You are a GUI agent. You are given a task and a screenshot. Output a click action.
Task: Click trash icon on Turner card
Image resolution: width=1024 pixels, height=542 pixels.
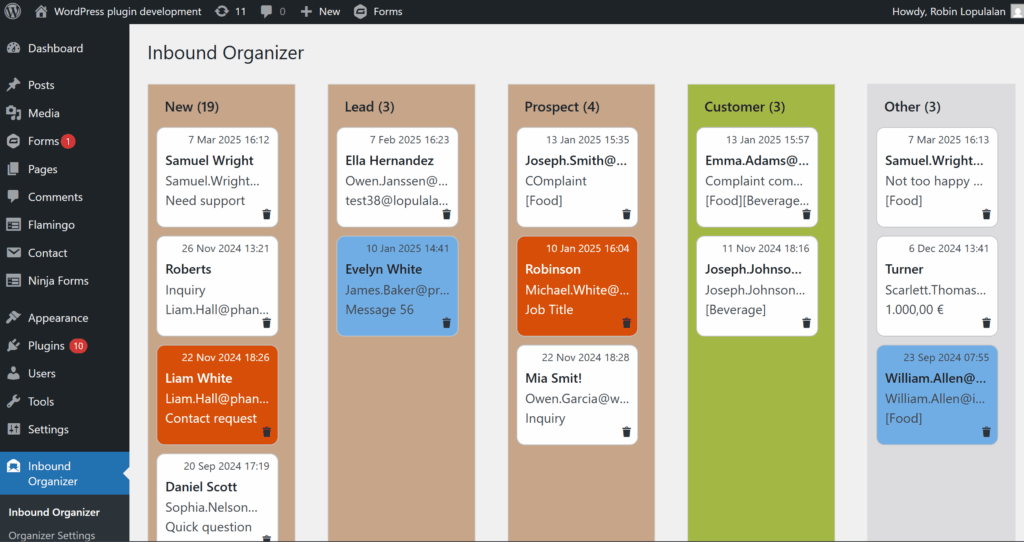point(987,323)
